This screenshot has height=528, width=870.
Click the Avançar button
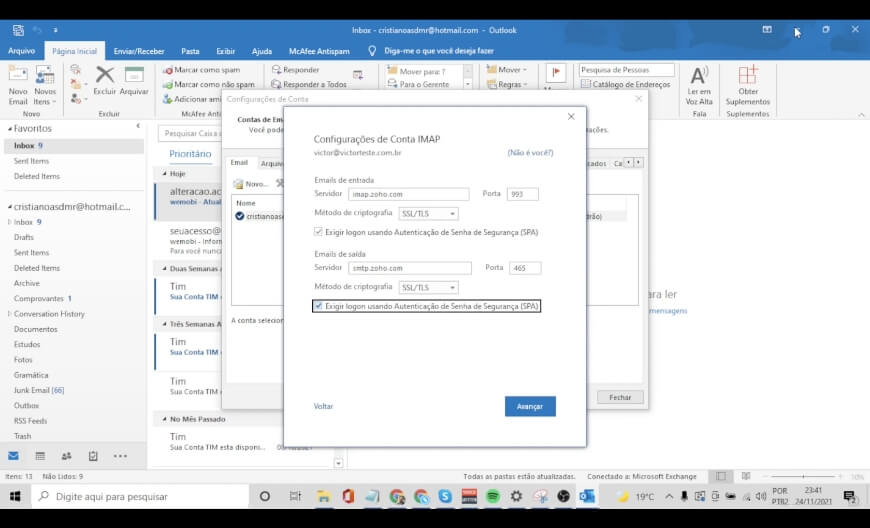coord(530,407)
